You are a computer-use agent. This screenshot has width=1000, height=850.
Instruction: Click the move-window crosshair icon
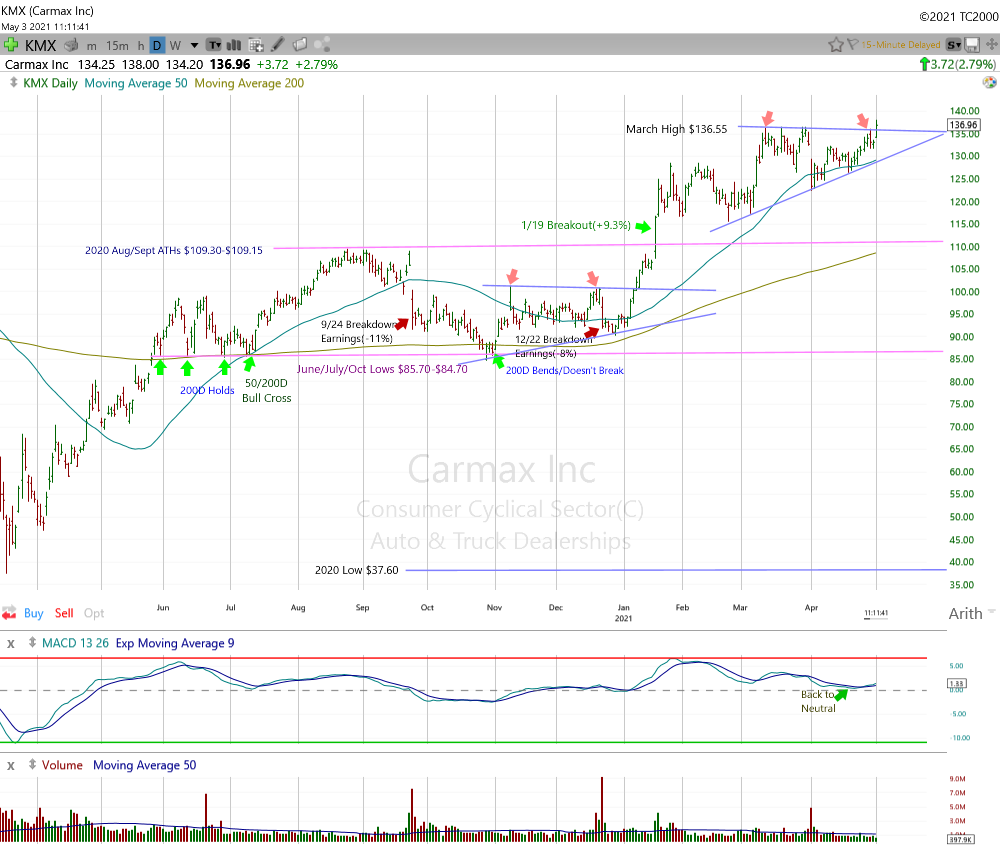click(x=992, y=45)
